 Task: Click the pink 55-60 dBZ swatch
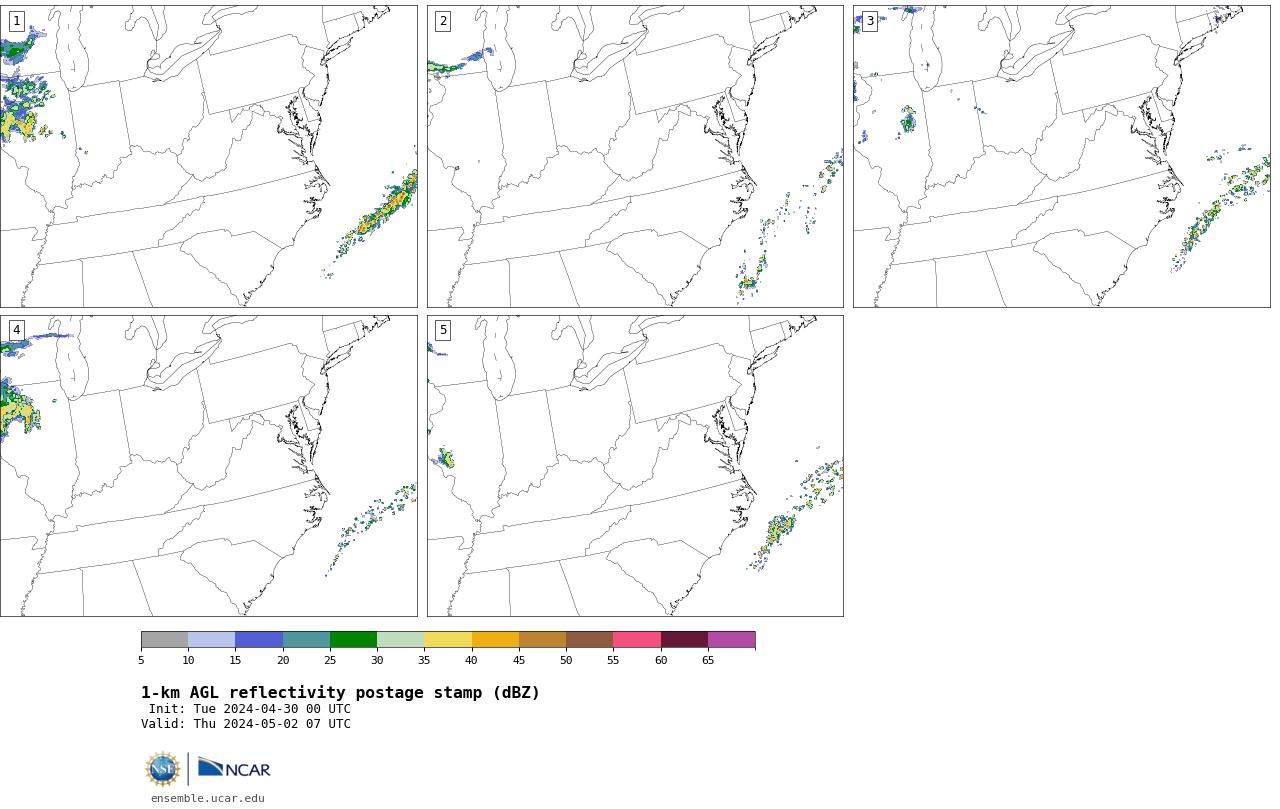[x=637, y=640]
